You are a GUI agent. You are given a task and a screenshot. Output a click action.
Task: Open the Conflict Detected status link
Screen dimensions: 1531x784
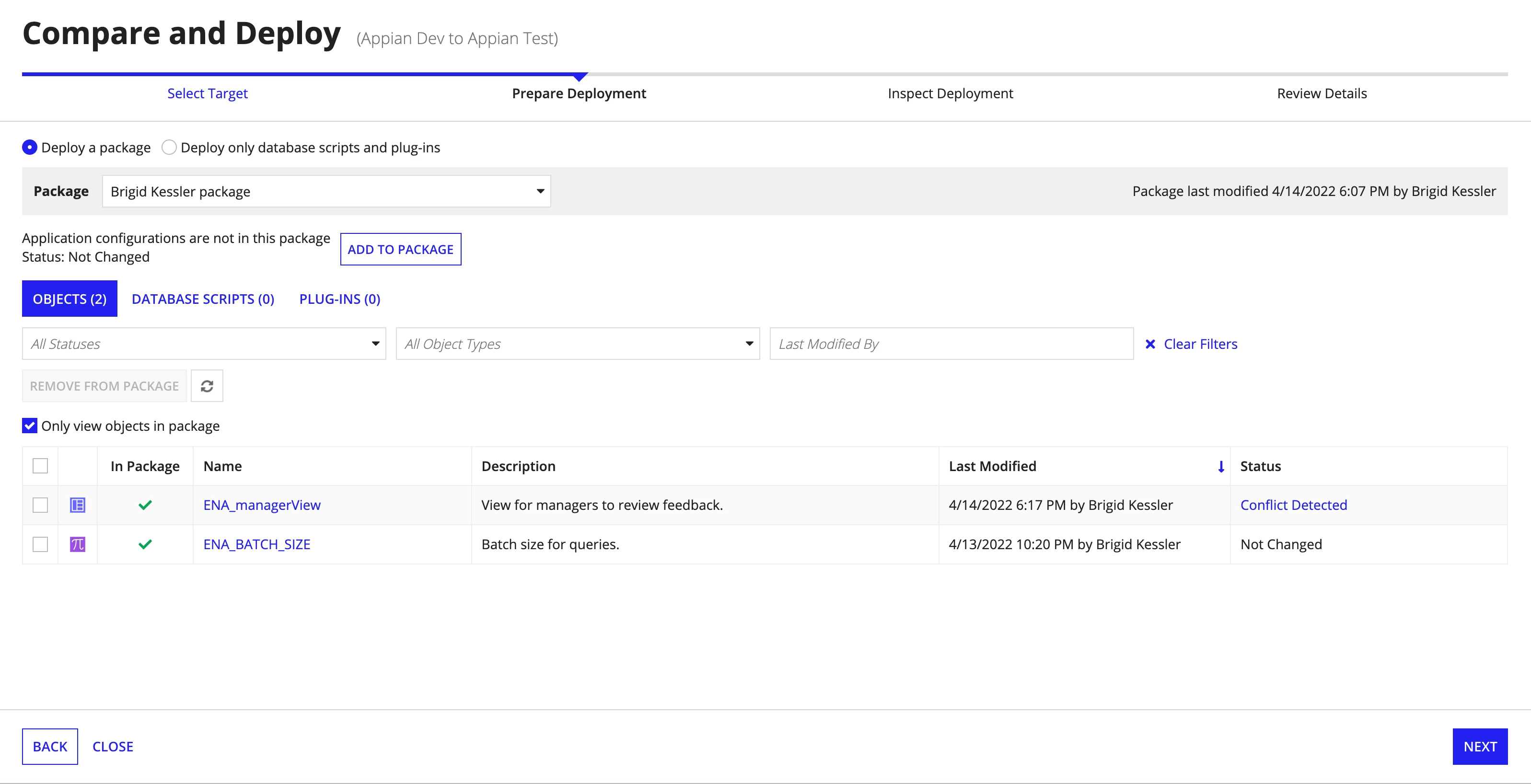pyautogui.click(x=1294, y=505)
